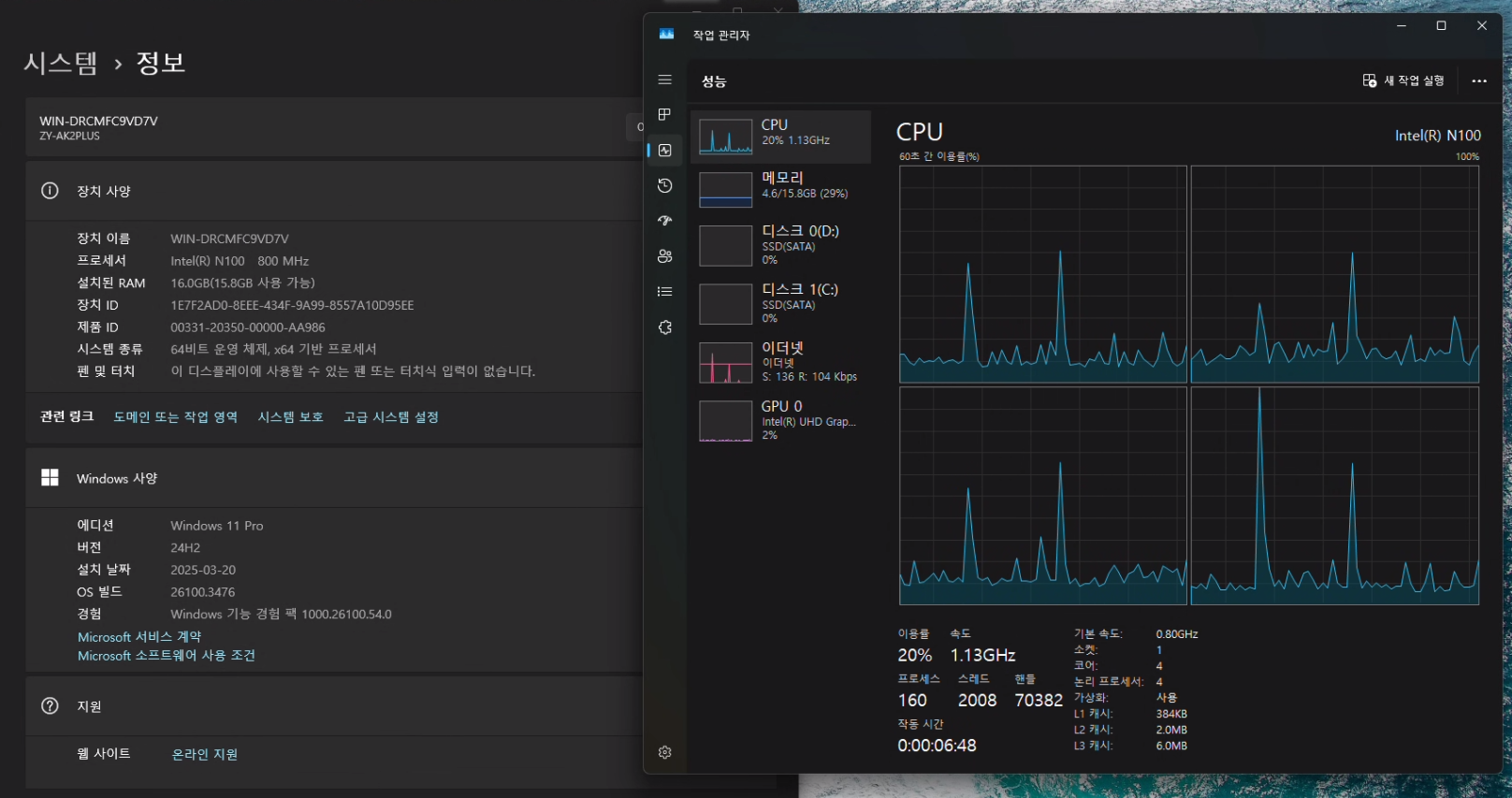Click the CPU mini graph thumbnail

pos(726,137)
